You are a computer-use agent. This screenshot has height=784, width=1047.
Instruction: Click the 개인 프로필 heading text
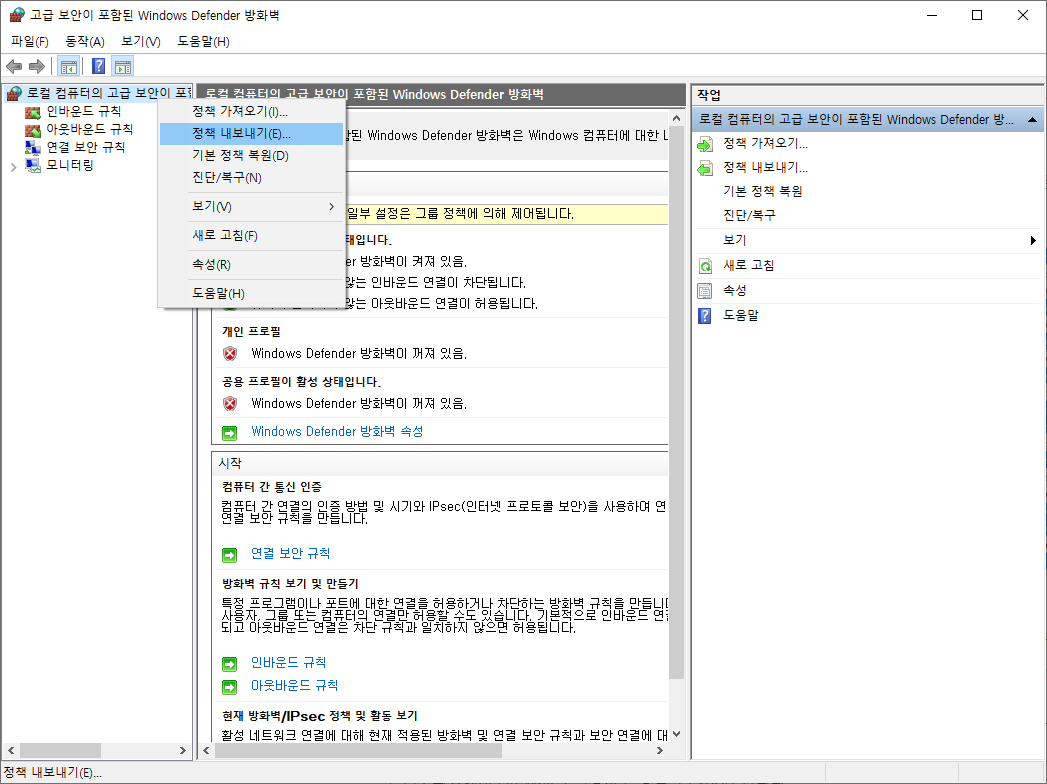[251, 332]
